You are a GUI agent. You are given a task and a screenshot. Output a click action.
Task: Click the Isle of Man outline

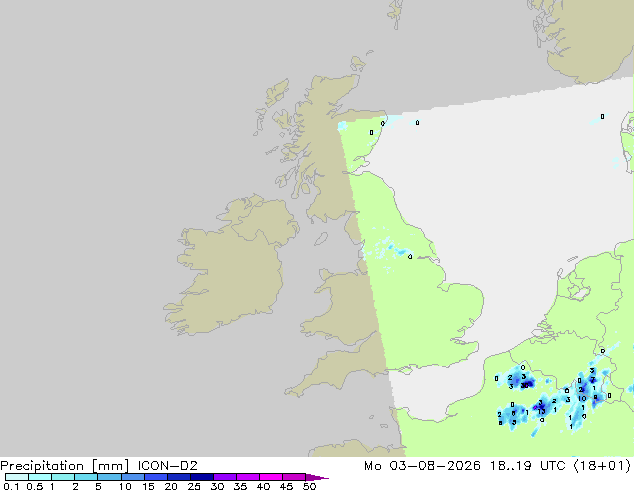[x=321, y=239]
